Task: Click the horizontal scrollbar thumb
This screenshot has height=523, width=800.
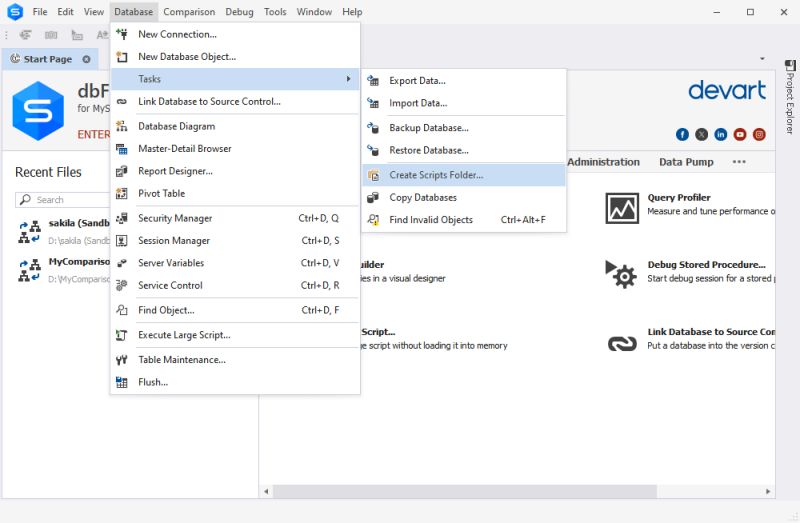Action: [465, 491]
